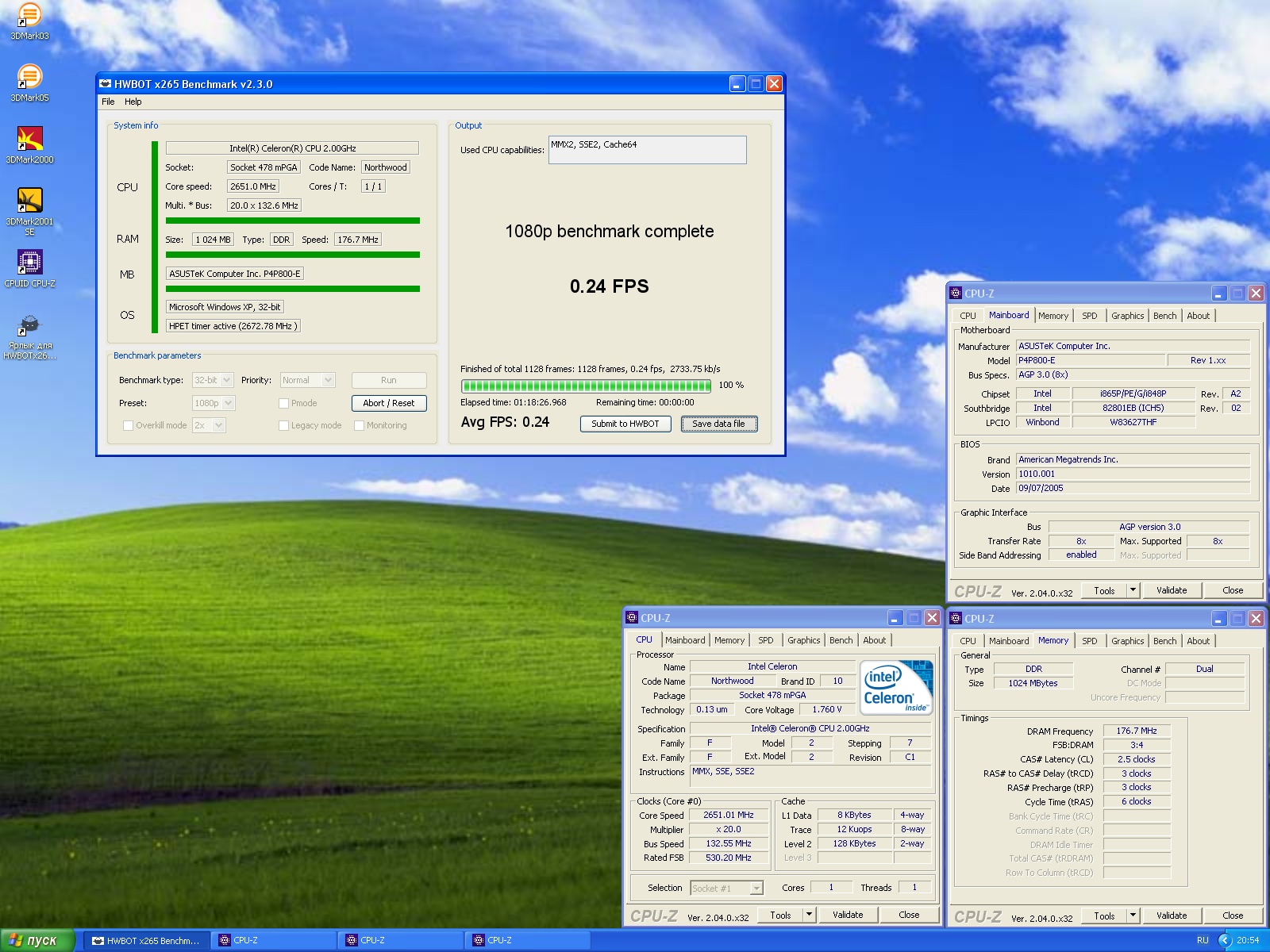Launch the 3DMark2001 SE desktop icon
Screen dimensions: 1270x952
[x=29, y=211]
